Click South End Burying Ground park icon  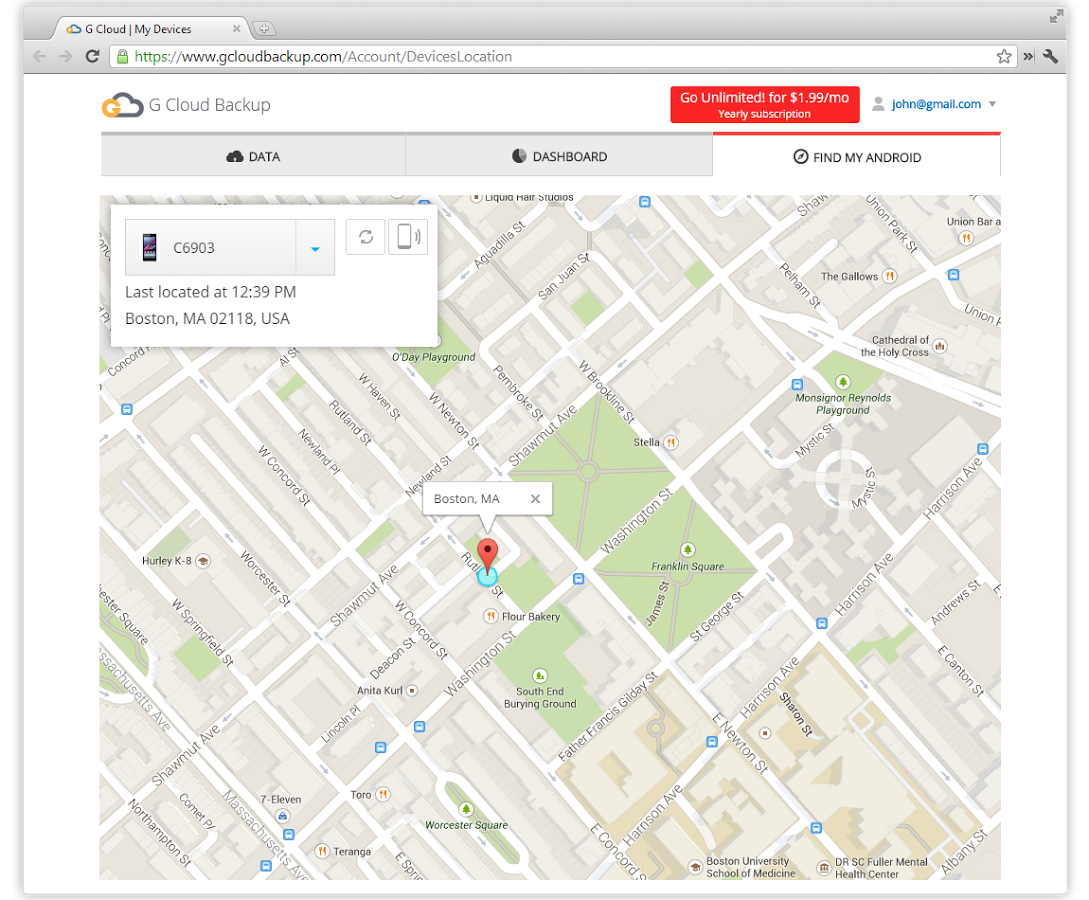(540, 676)
